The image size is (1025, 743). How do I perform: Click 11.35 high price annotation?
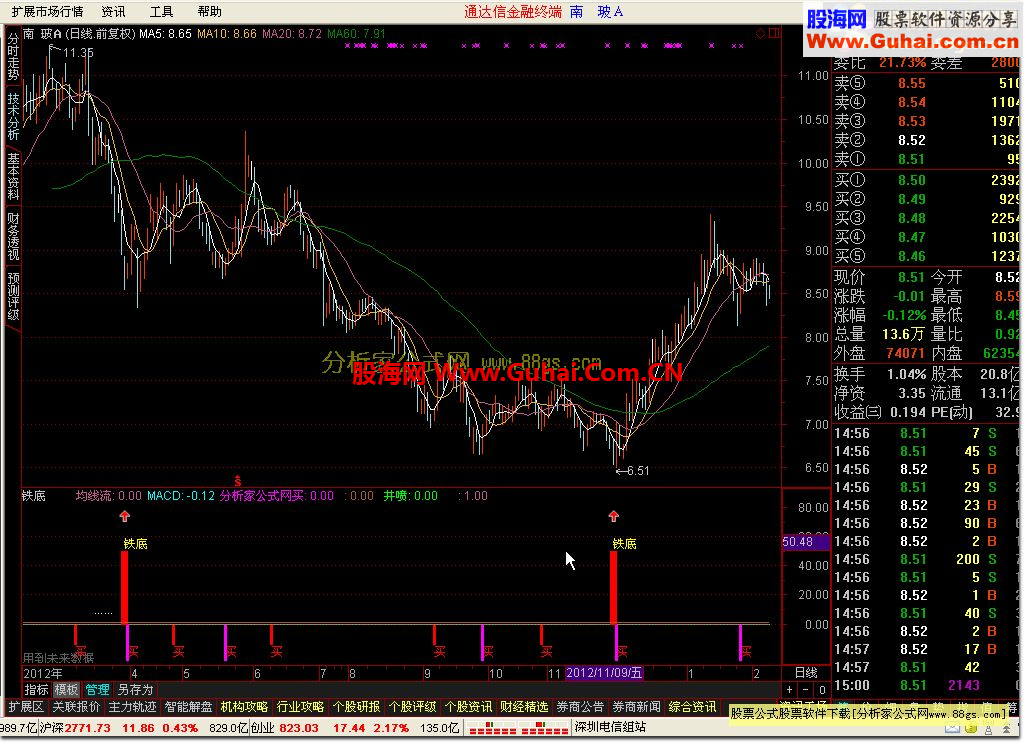[78, 52]
